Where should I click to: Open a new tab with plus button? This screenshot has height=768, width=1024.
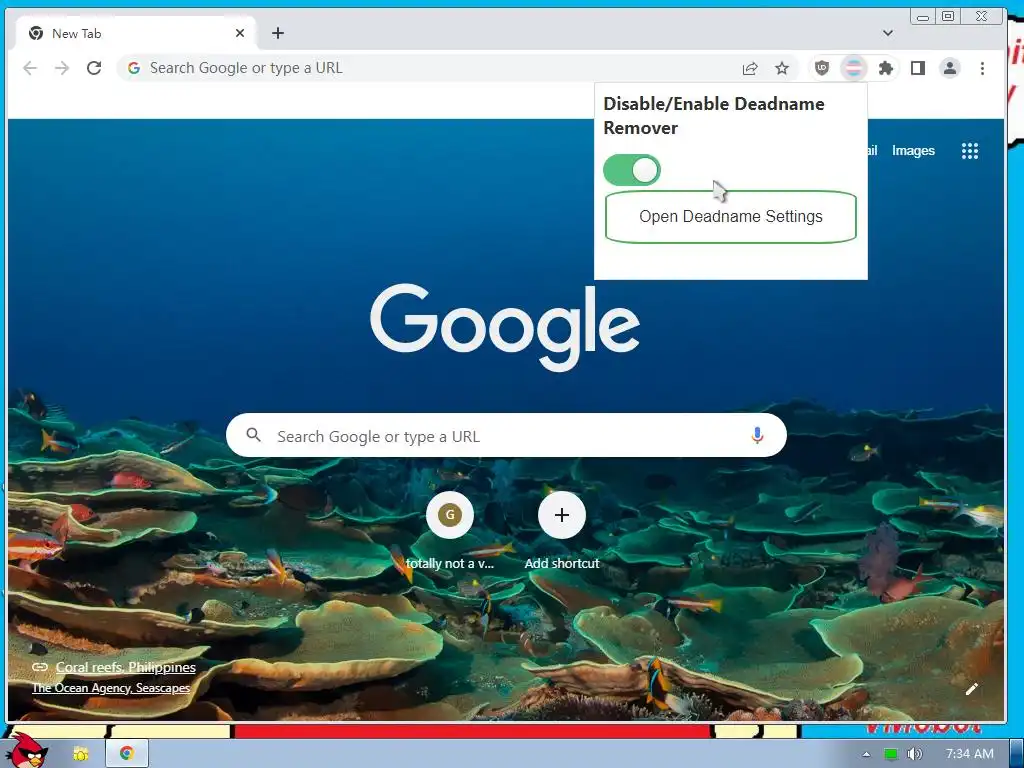click(278, 33)
